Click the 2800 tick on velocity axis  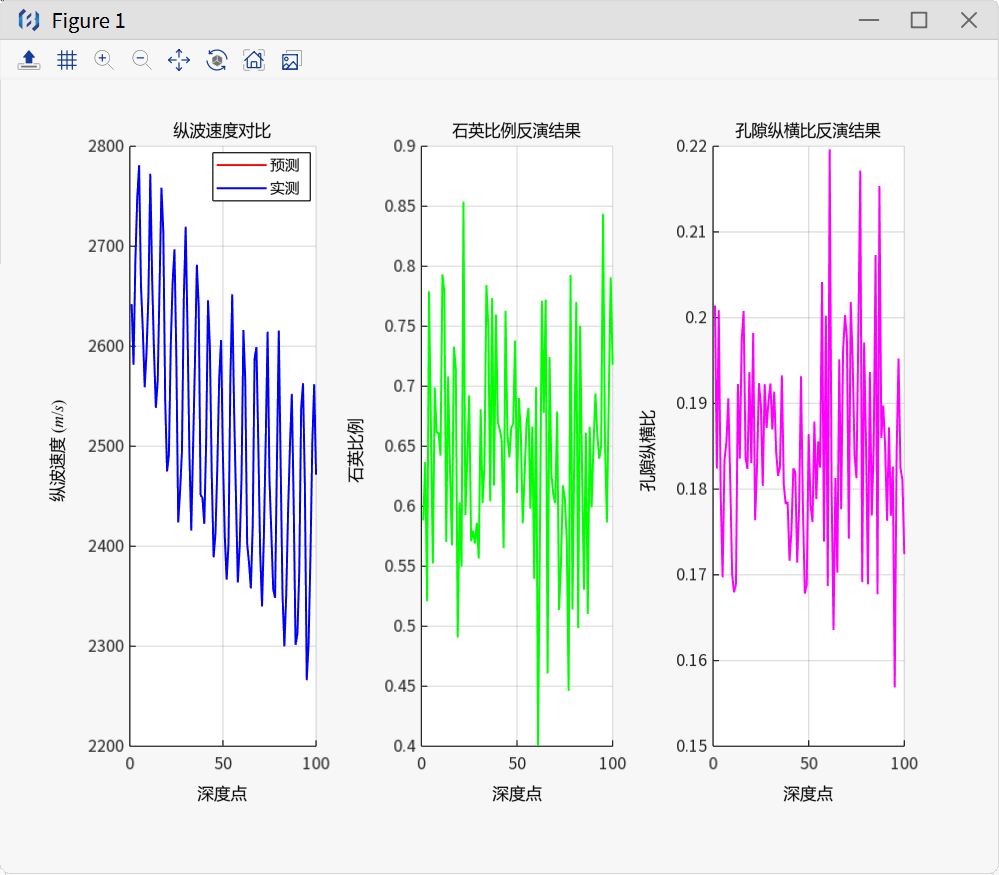tap(106, 146)
